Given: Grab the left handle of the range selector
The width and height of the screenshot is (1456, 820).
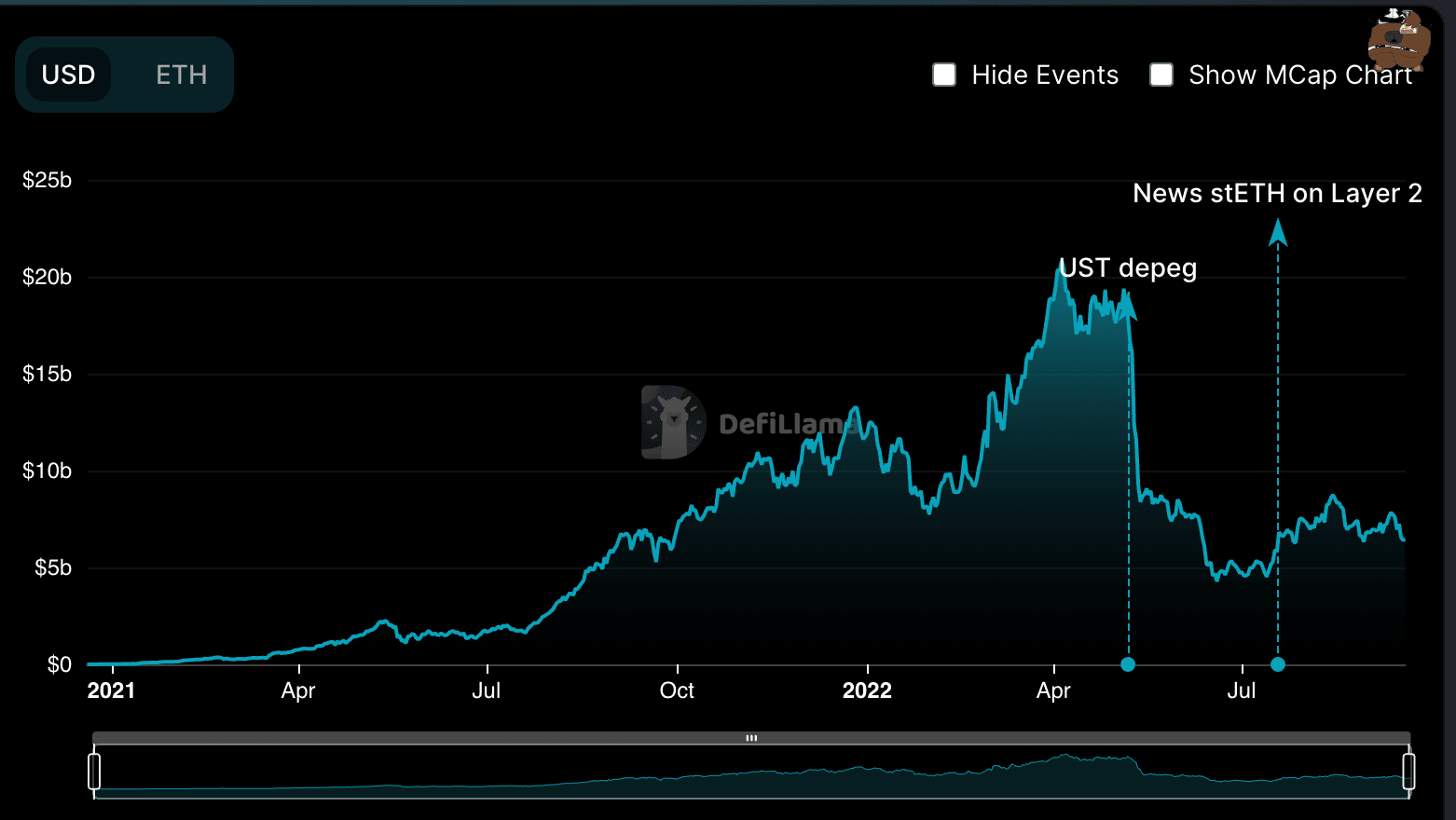Looking at the screenshot, I should click(x=94, y=772).
